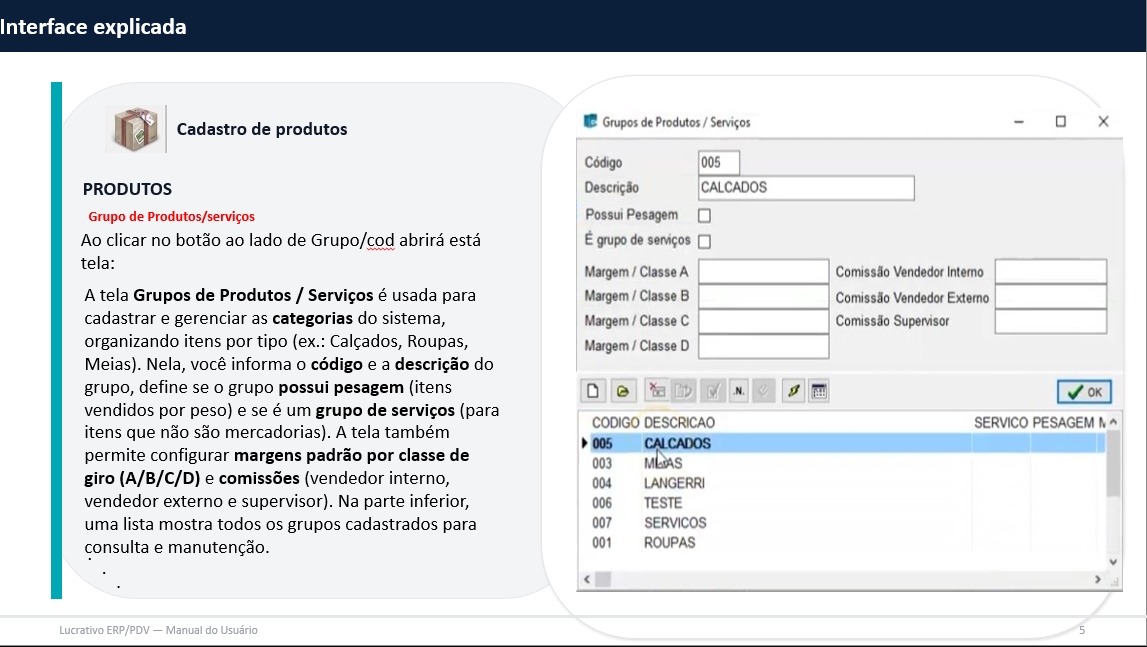Click the open folder toolbar icon

[620, 392]
